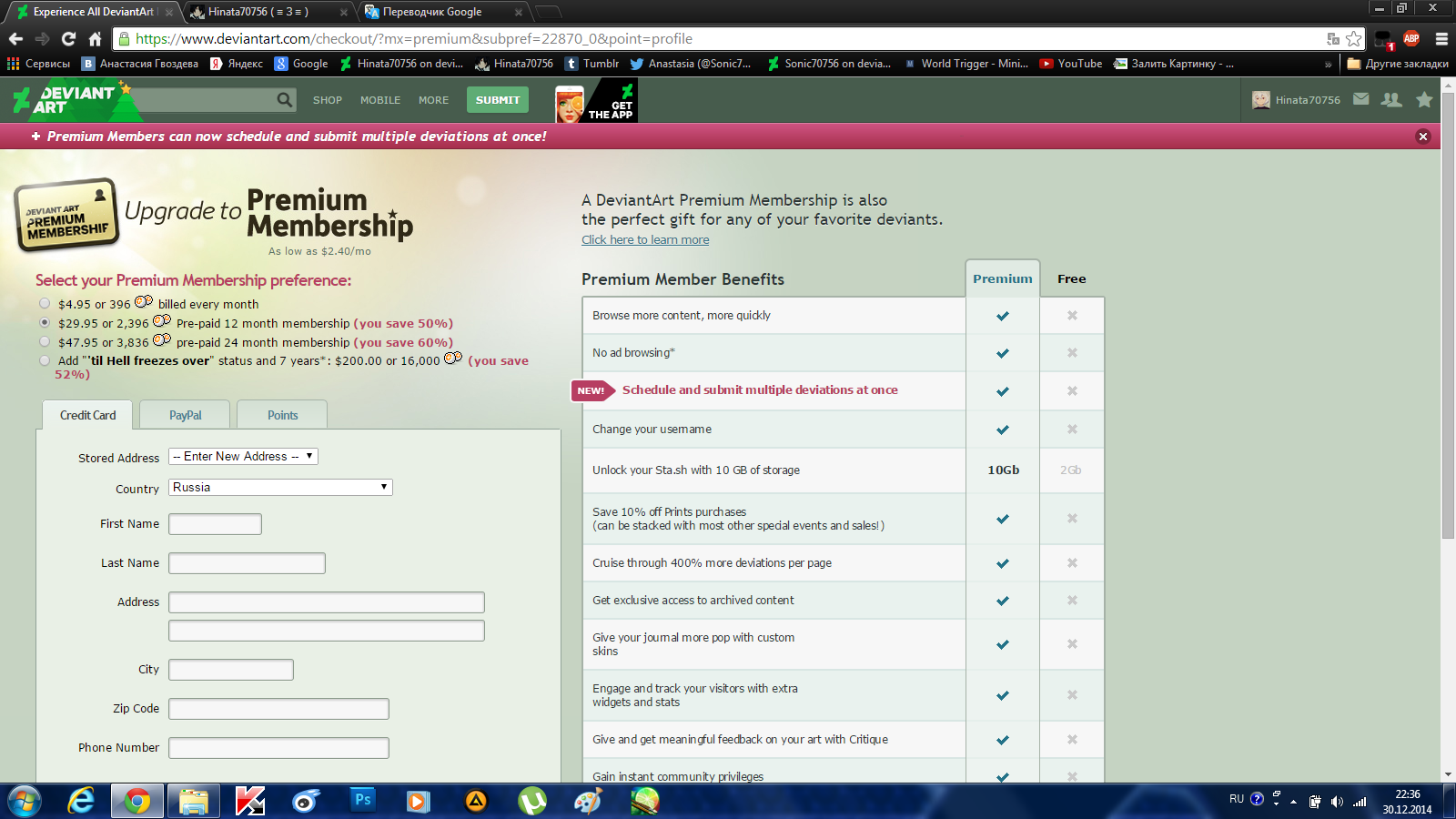The height and width of the screenshot is (819, 1456).
Task: Expand Другие закладки bookmarks folder
Action: coord(1398,64)
